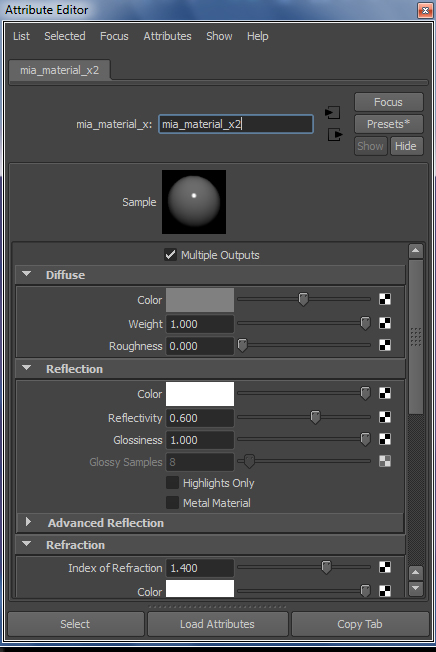Screen dimensions: 436x652
Task: Uncheck the Multiple Outputs checkbox
Action: coord(170,254)
